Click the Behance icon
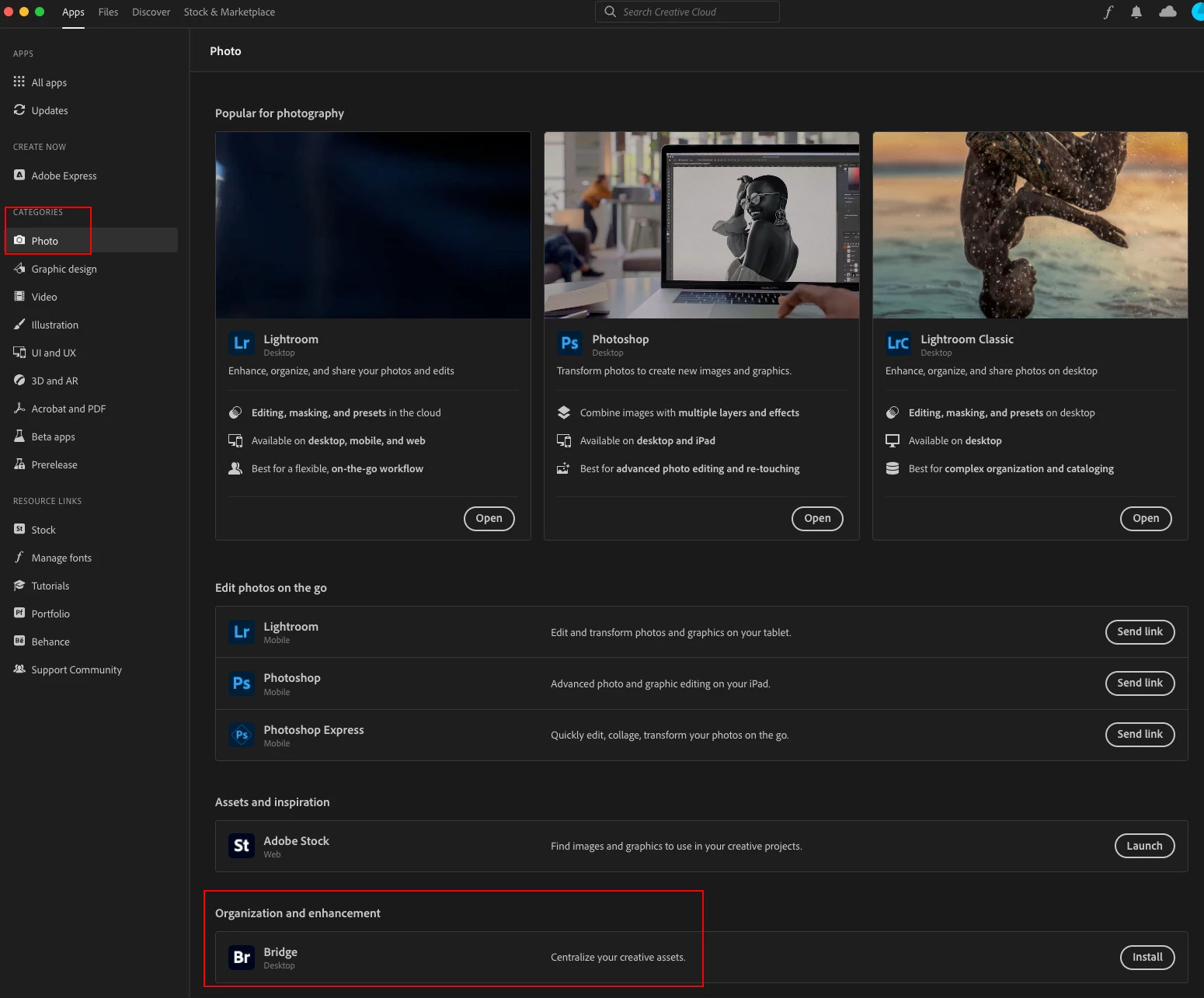The width and height of the screenshot is (1204, 998). (19, 641)
